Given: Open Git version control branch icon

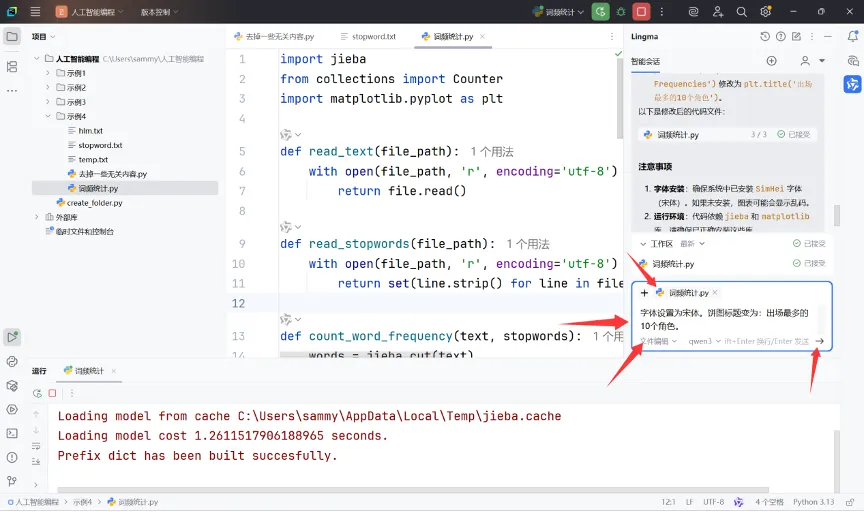Looking at the screenshot, I should pyautogui.click(x=12, y=481).
